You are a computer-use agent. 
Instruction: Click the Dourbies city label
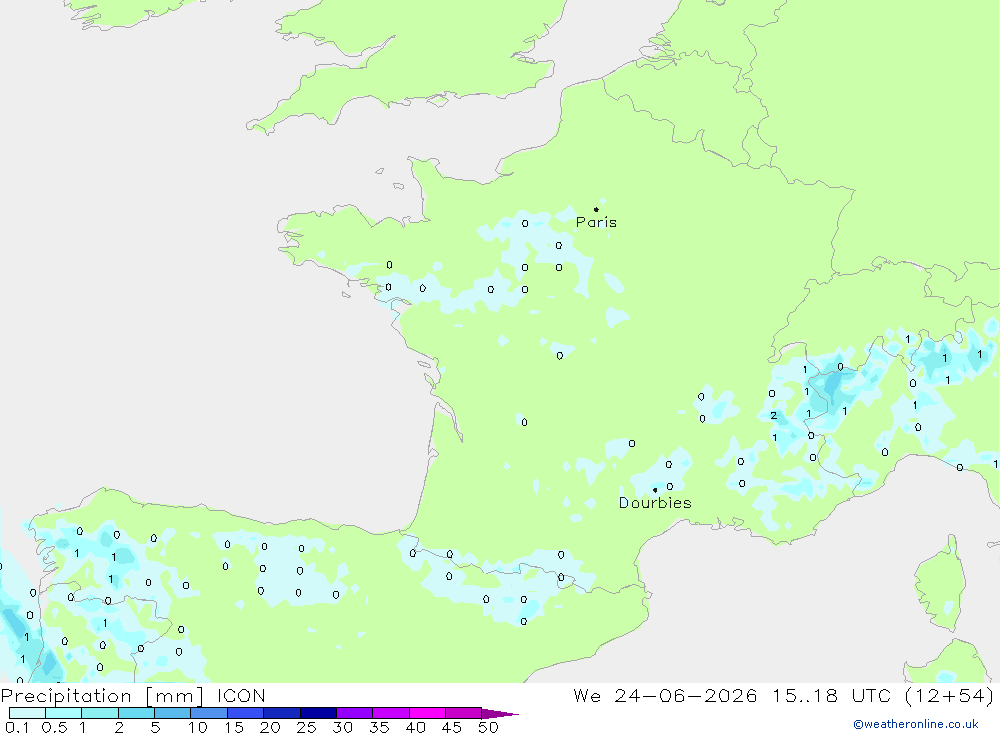click(x=655, y=503)
